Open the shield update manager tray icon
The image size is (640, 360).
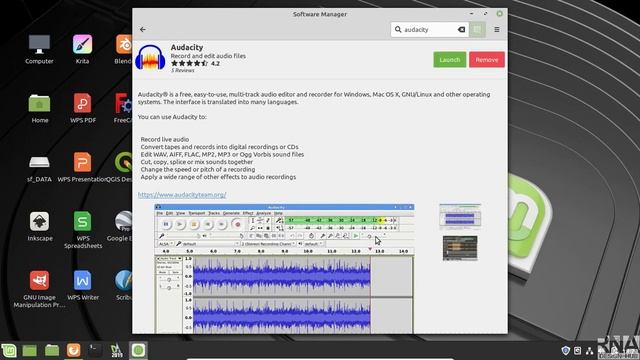point(566,350)
